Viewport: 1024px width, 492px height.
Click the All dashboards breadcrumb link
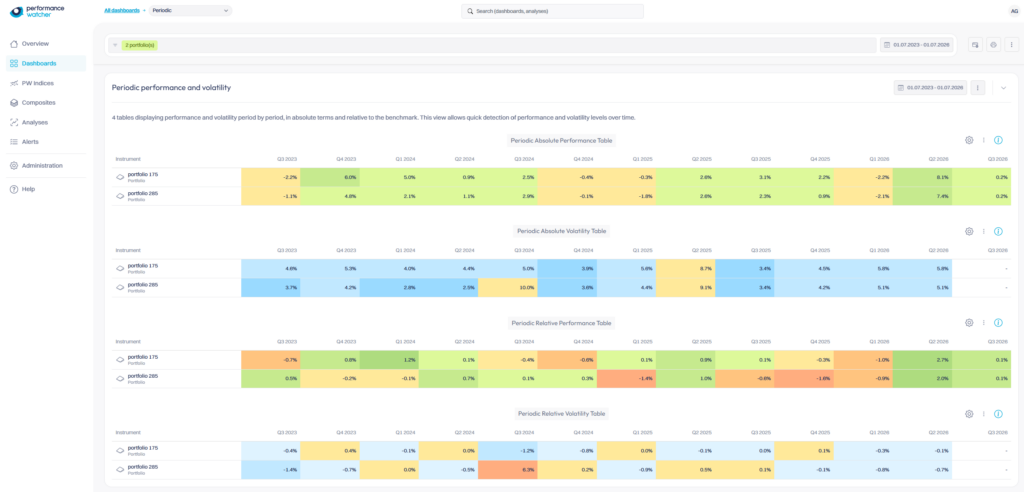[122, 10]
